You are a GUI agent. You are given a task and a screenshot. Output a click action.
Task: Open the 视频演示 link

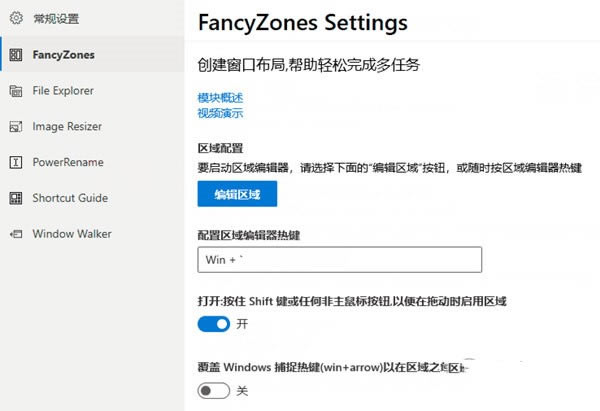[220, 113]
